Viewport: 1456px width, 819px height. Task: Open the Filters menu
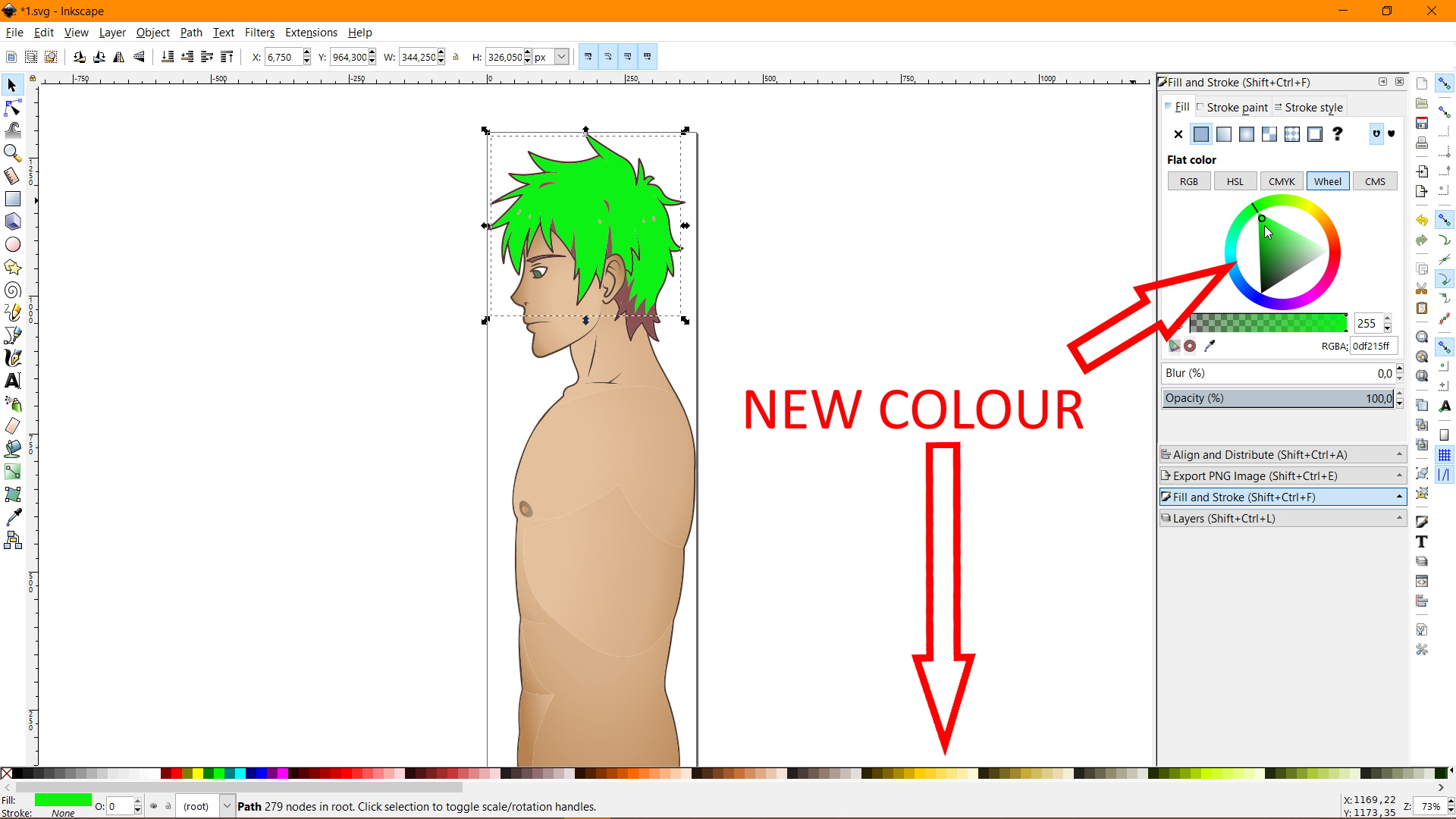259,33
